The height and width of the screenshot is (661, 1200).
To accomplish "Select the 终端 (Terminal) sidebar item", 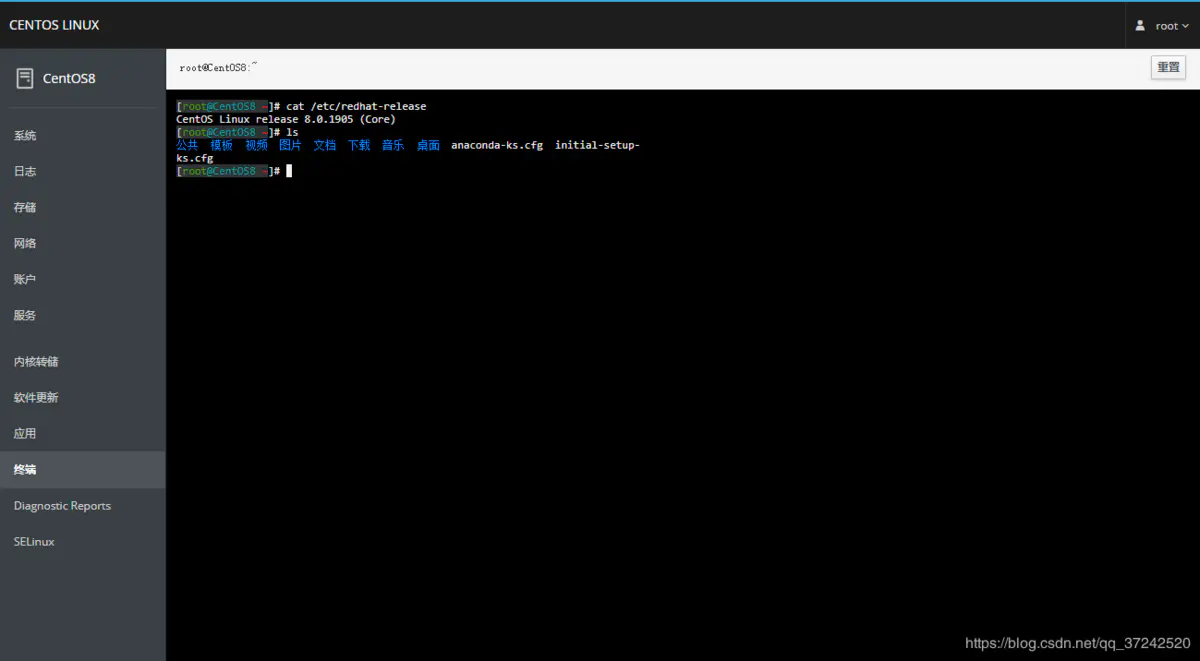I will (x=83, y=469).
